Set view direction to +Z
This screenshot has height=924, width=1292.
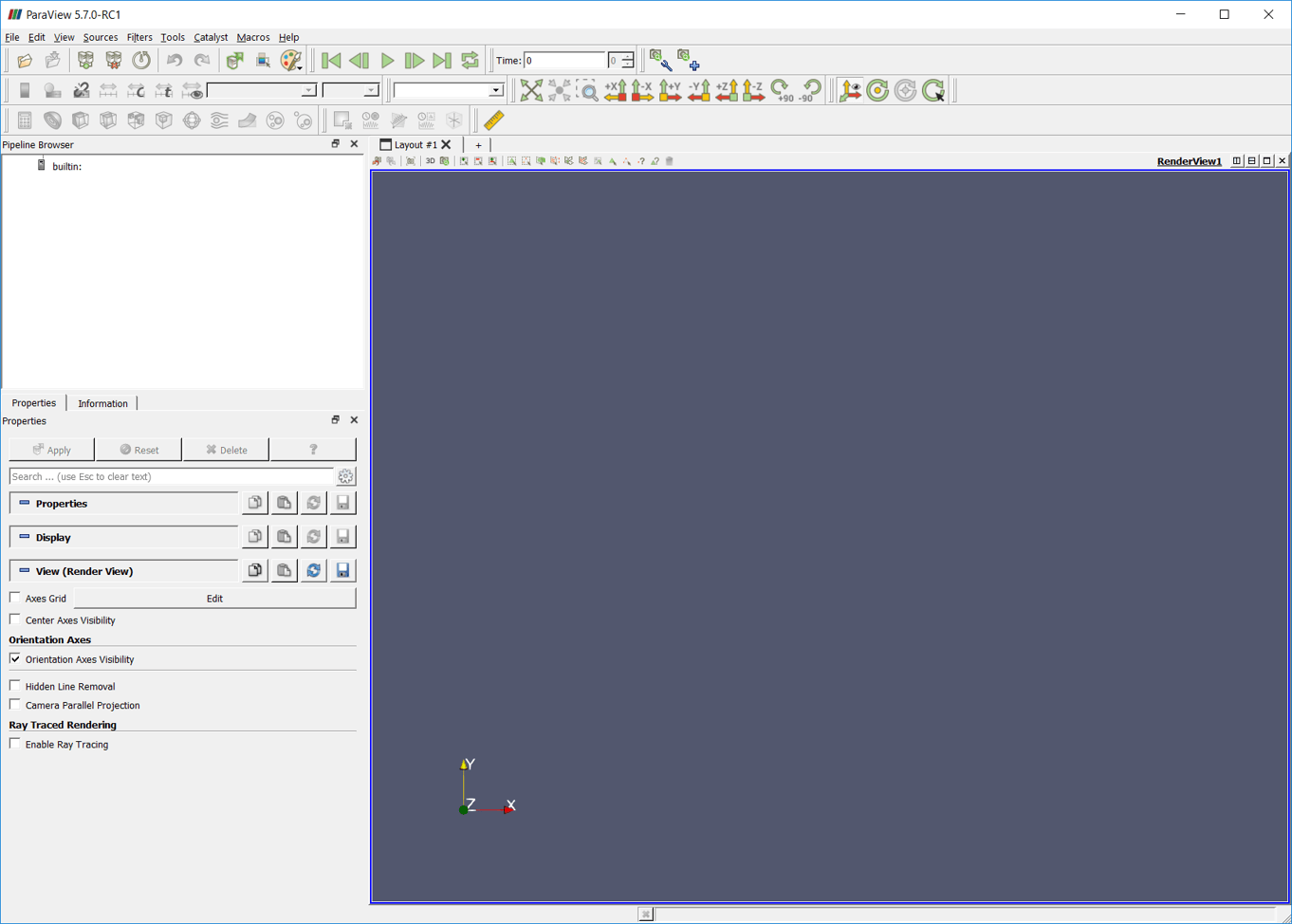click(x=727, y=90)
